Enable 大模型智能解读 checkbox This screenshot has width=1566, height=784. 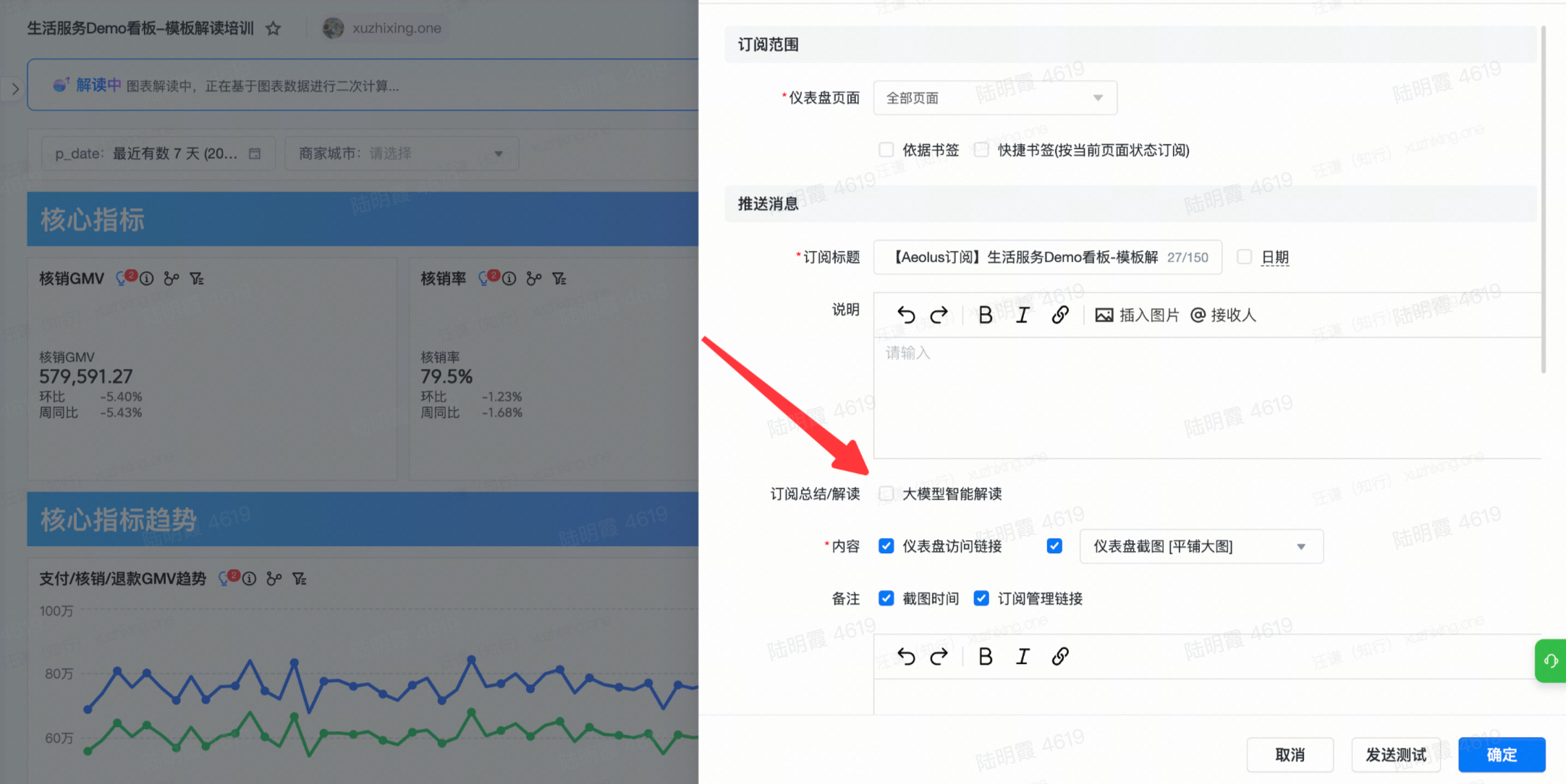[x=886, y=494]
